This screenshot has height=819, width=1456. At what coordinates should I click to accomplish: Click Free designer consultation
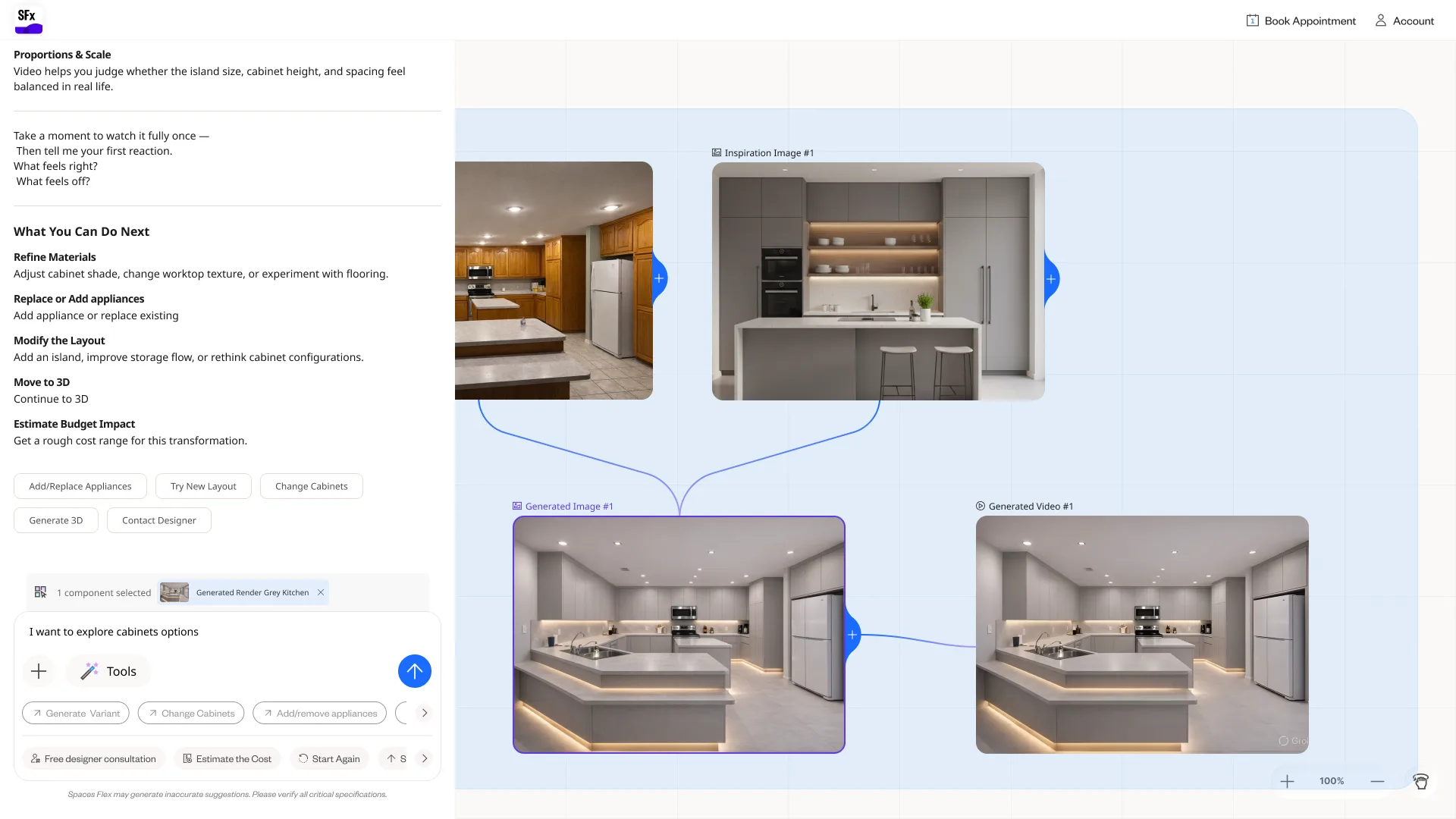point(93,759)
